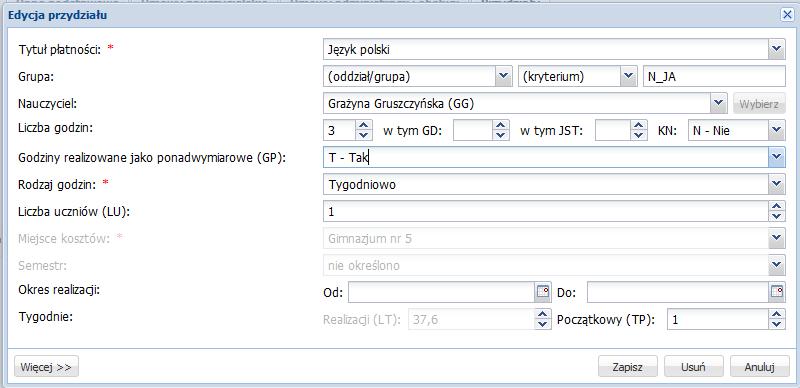Open the Od date calendar picker
The image size is (800, 388).
(x=542, y=293)
